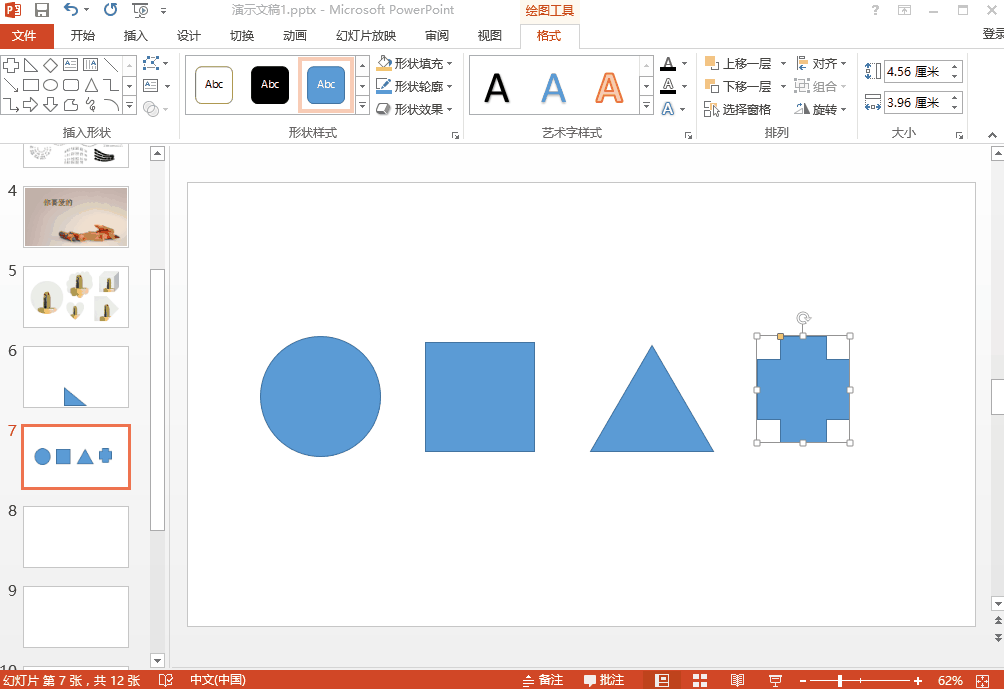The width and height of the screenshot is (1004, 689).
Task: Select slide 5 thumbnail
Action: (x=76, y=296)
